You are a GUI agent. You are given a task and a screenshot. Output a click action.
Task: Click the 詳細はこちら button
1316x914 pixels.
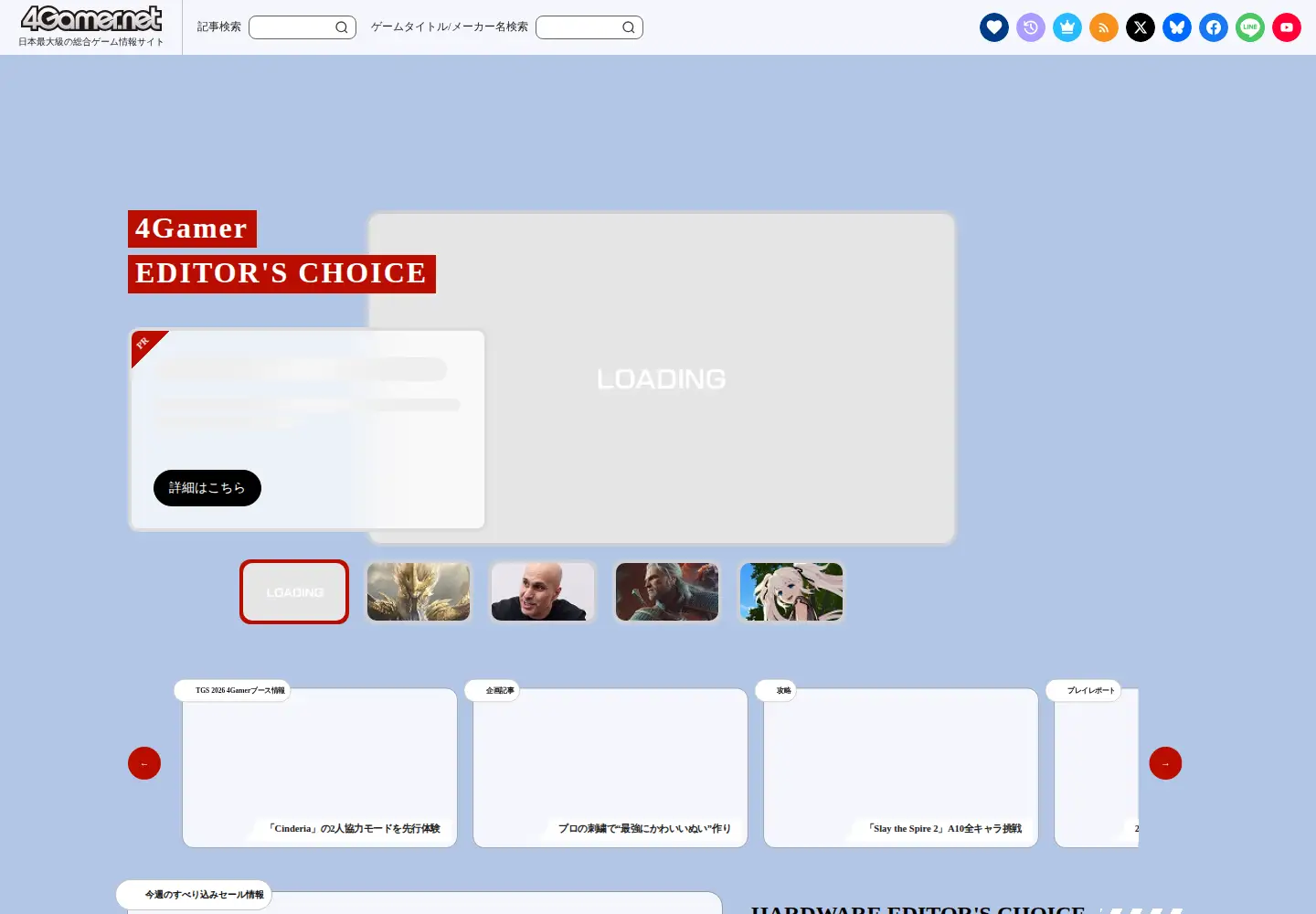[207, 488]
